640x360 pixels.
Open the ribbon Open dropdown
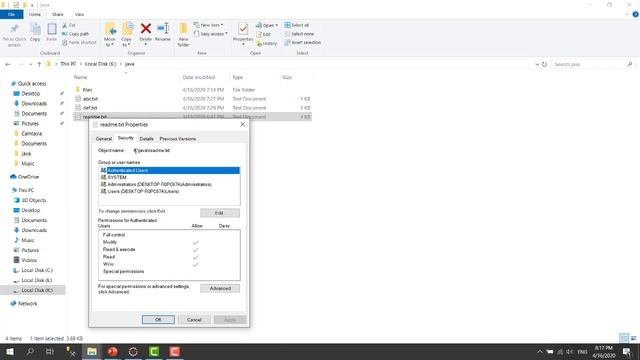267,25
